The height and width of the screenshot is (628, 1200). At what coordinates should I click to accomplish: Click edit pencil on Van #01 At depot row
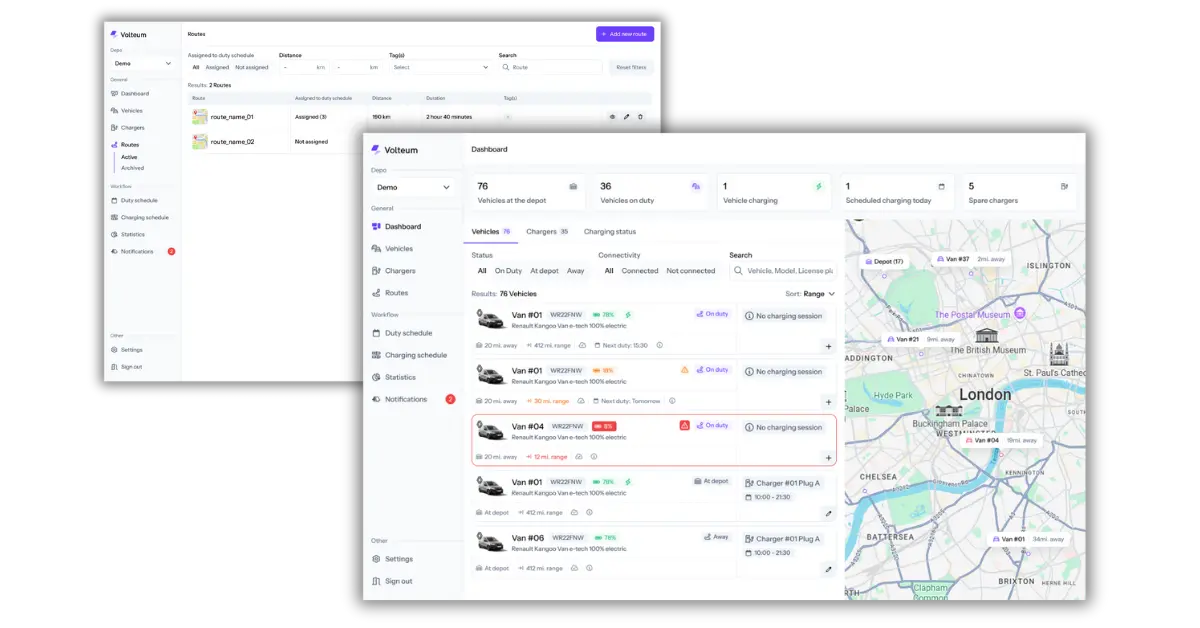tap(828, 513)
